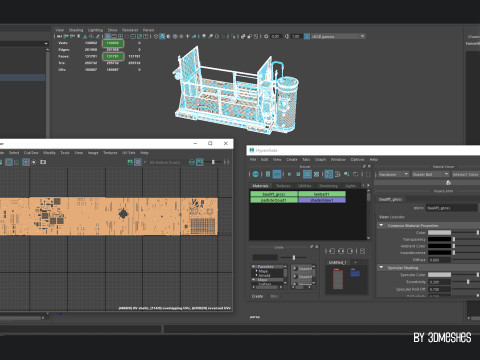
Task: Click the viewport exposure value field 0.00
Action: pos(276,36)
